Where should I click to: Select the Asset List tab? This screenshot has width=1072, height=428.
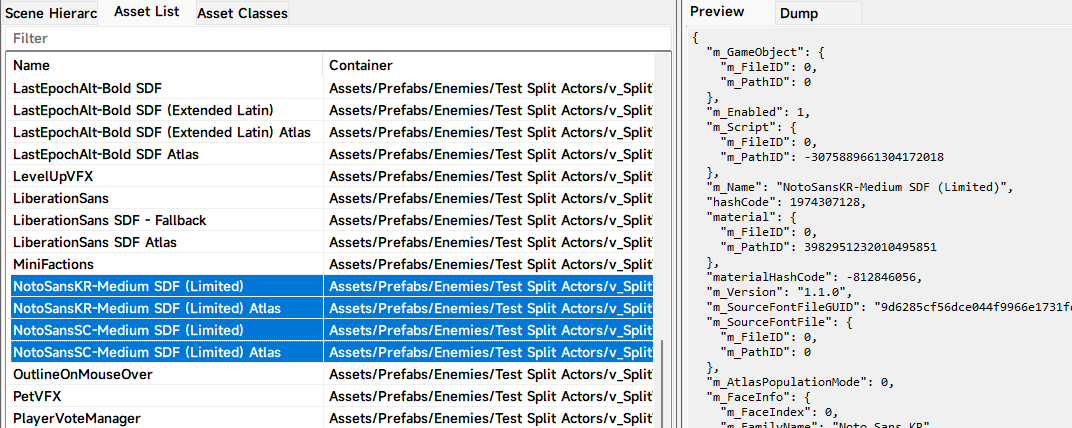click(x=146, y=12)
